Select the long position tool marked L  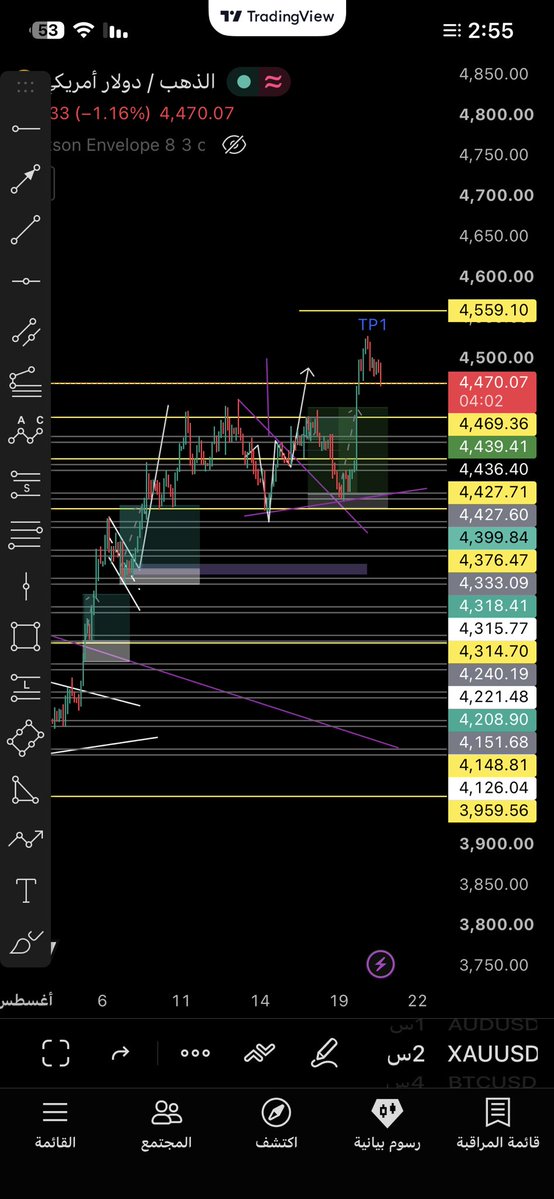point(25,687)
